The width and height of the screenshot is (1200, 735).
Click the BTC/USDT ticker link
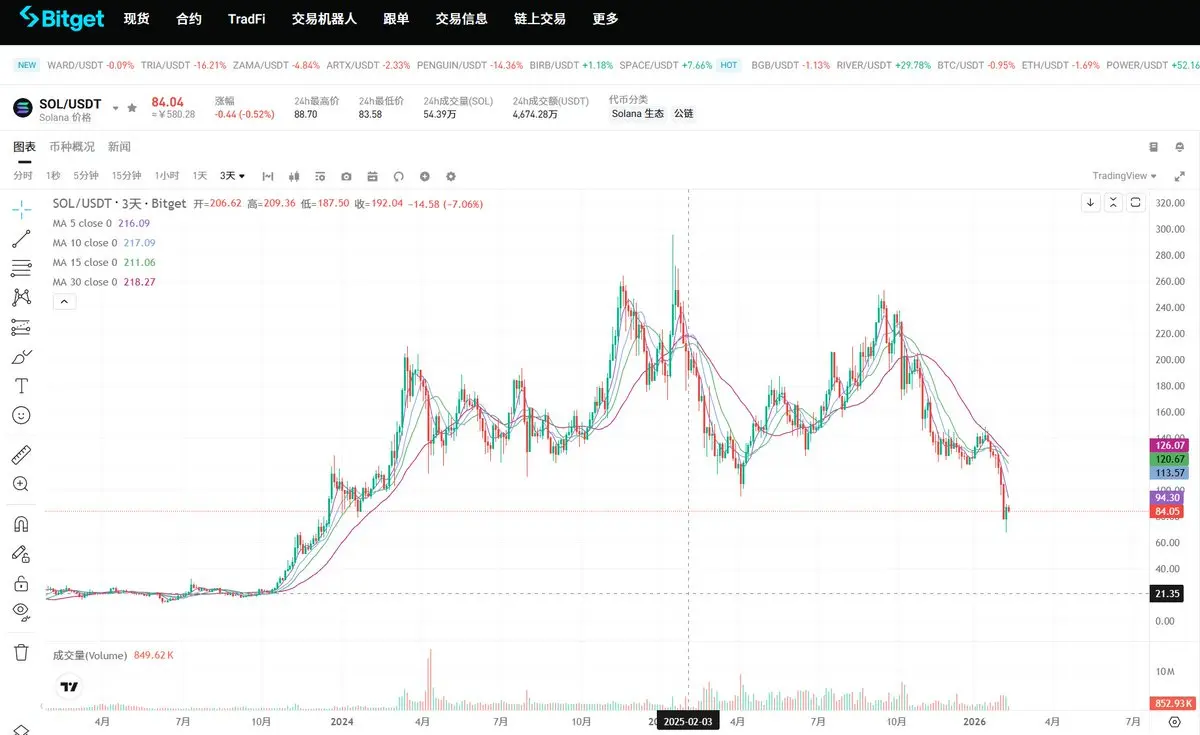point(976,65)
